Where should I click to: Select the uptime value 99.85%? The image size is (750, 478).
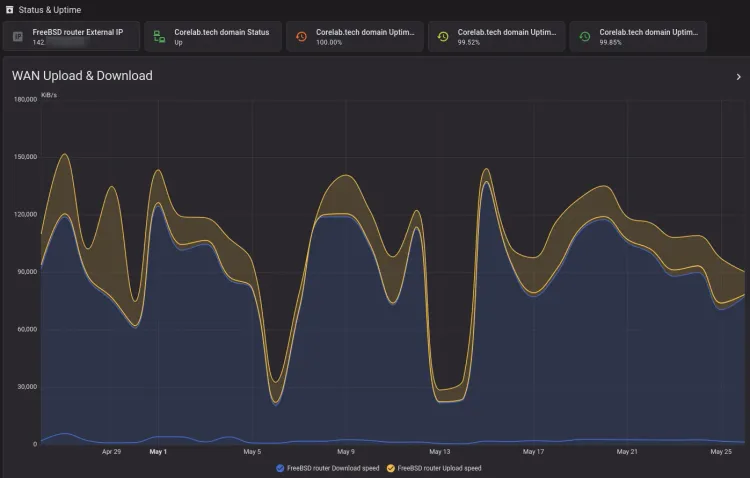pos(610,43)
